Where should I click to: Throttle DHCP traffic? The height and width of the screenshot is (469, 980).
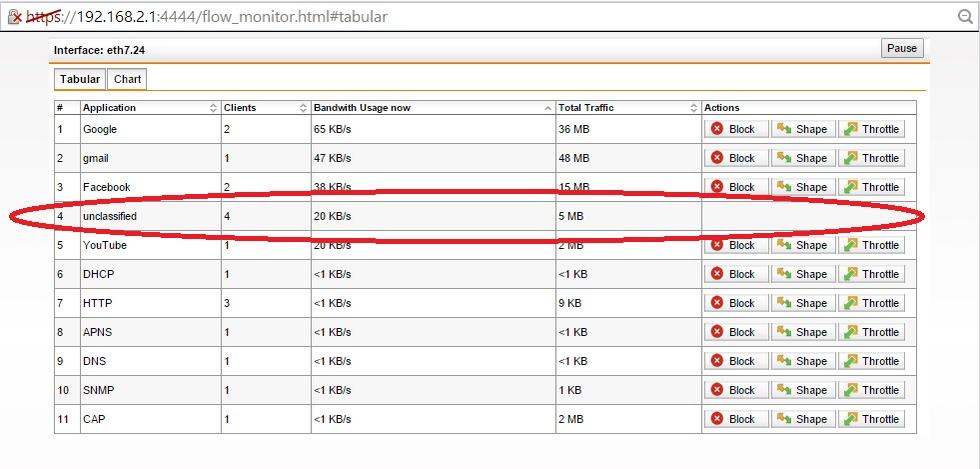tap(871, 274)
